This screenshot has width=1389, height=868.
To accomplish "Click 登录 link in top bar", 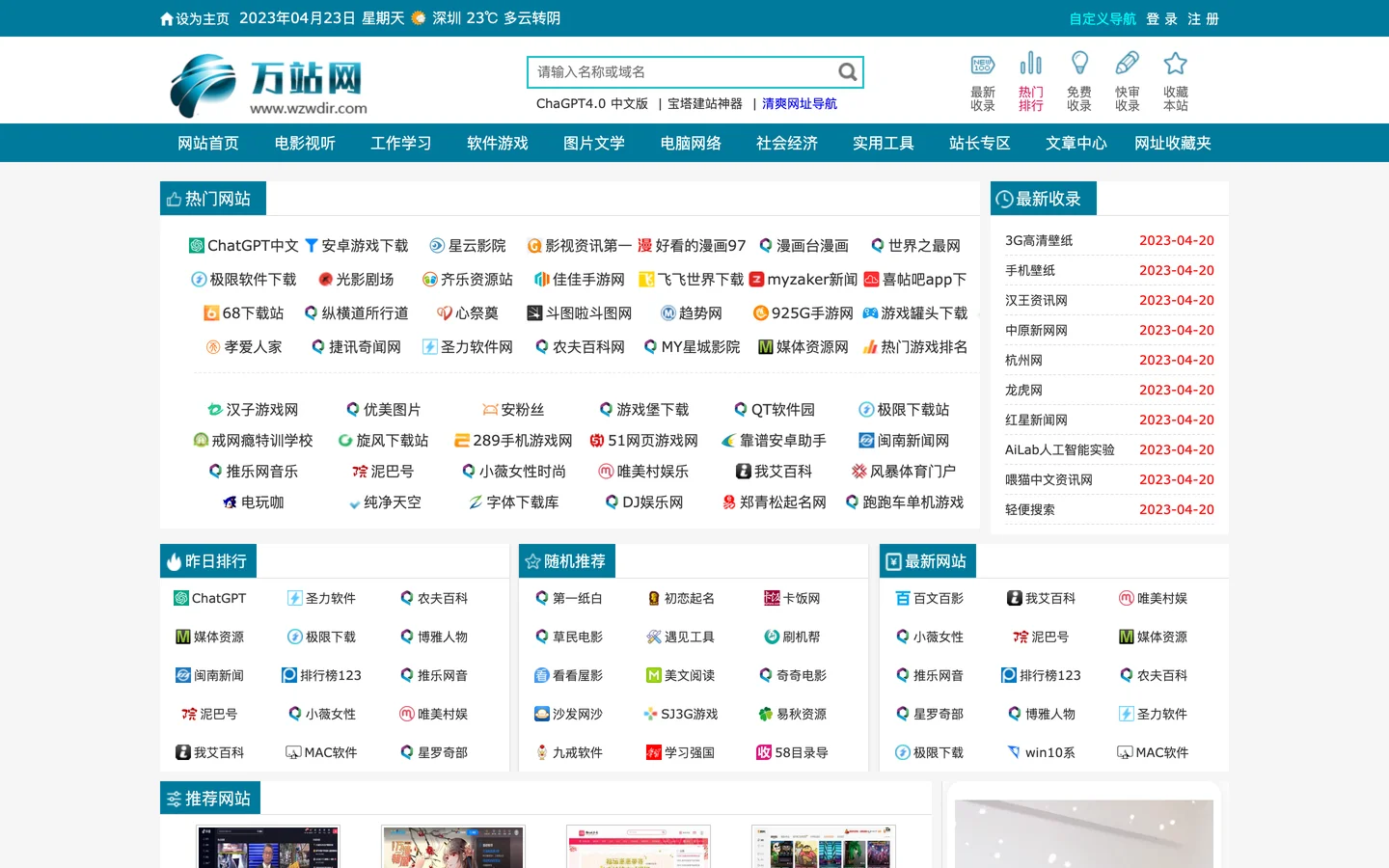I will [x=1162, y=18].
